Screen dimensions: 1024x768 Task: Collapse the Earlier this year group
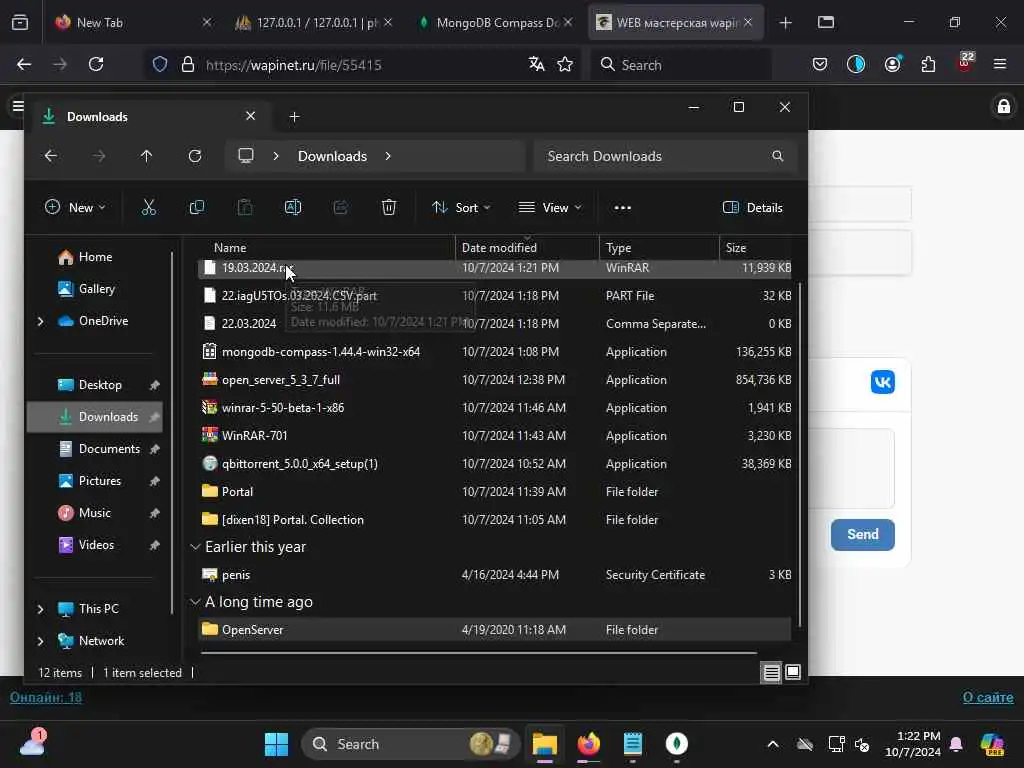click(195, 547)
